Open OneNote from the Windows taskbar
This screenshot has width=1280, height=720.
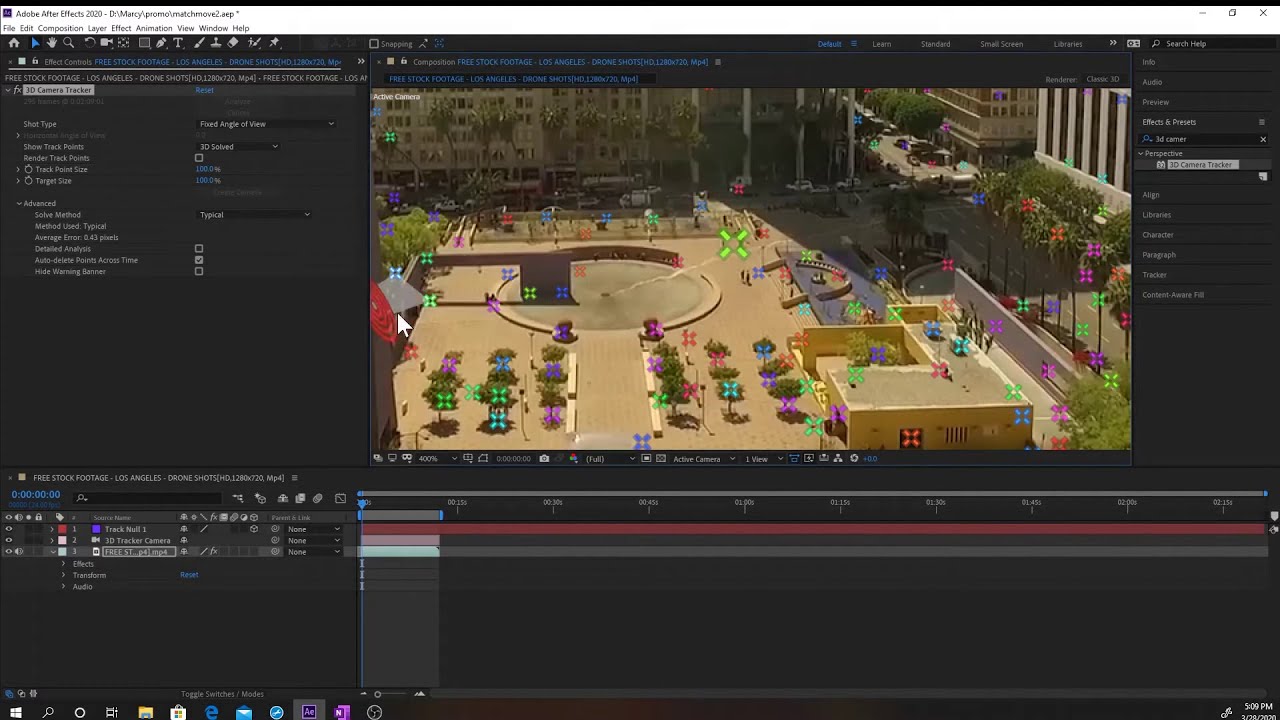(341, 712)
